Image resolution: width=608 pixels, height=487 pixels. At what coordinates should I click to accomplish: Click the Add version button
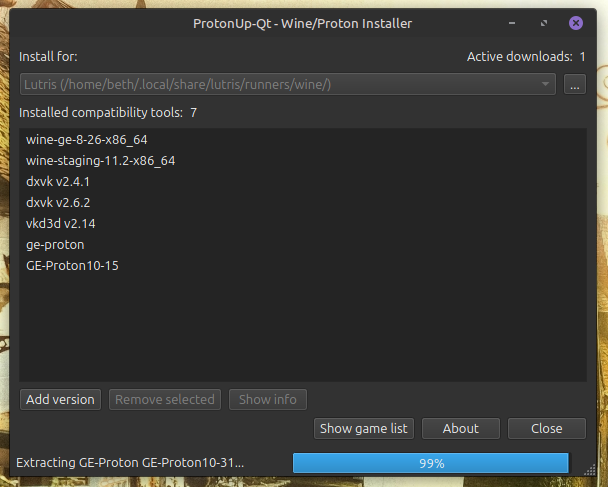pos(60,399)
